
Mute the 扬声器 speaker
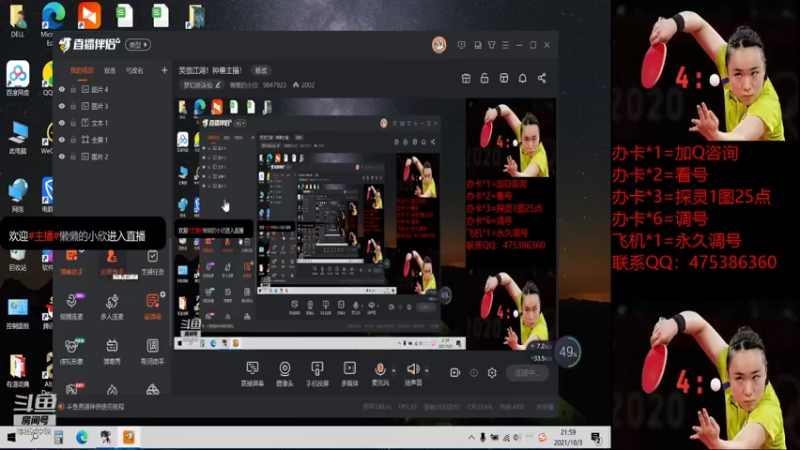(x=413, y=373)
